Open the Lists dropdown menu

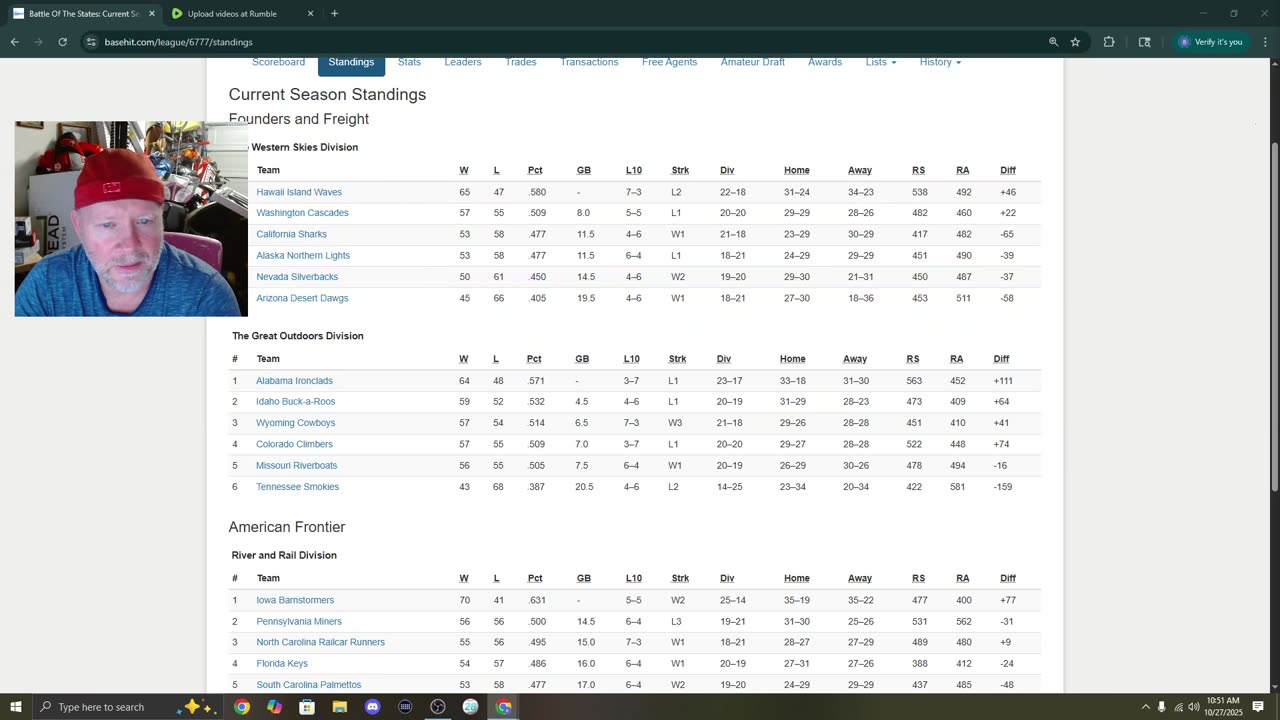tap(881, 62)
